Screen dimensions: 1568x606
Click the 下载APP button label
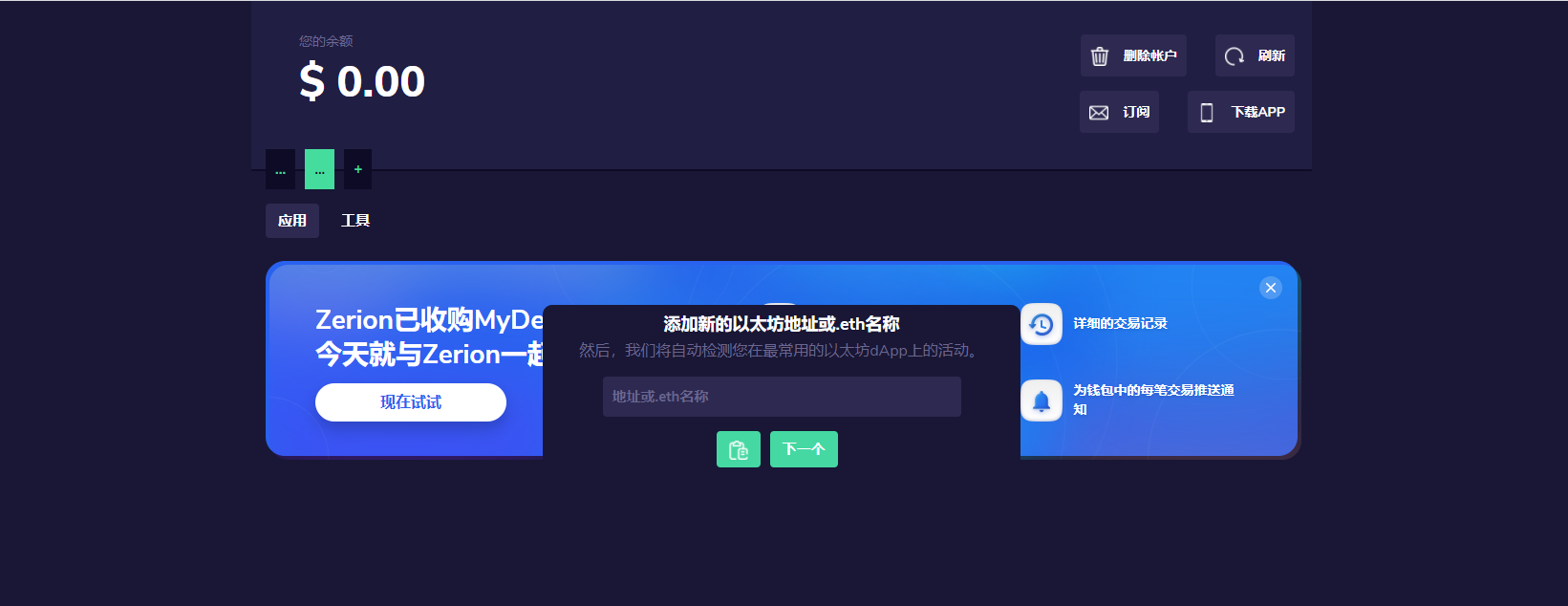click(1257, 113)
